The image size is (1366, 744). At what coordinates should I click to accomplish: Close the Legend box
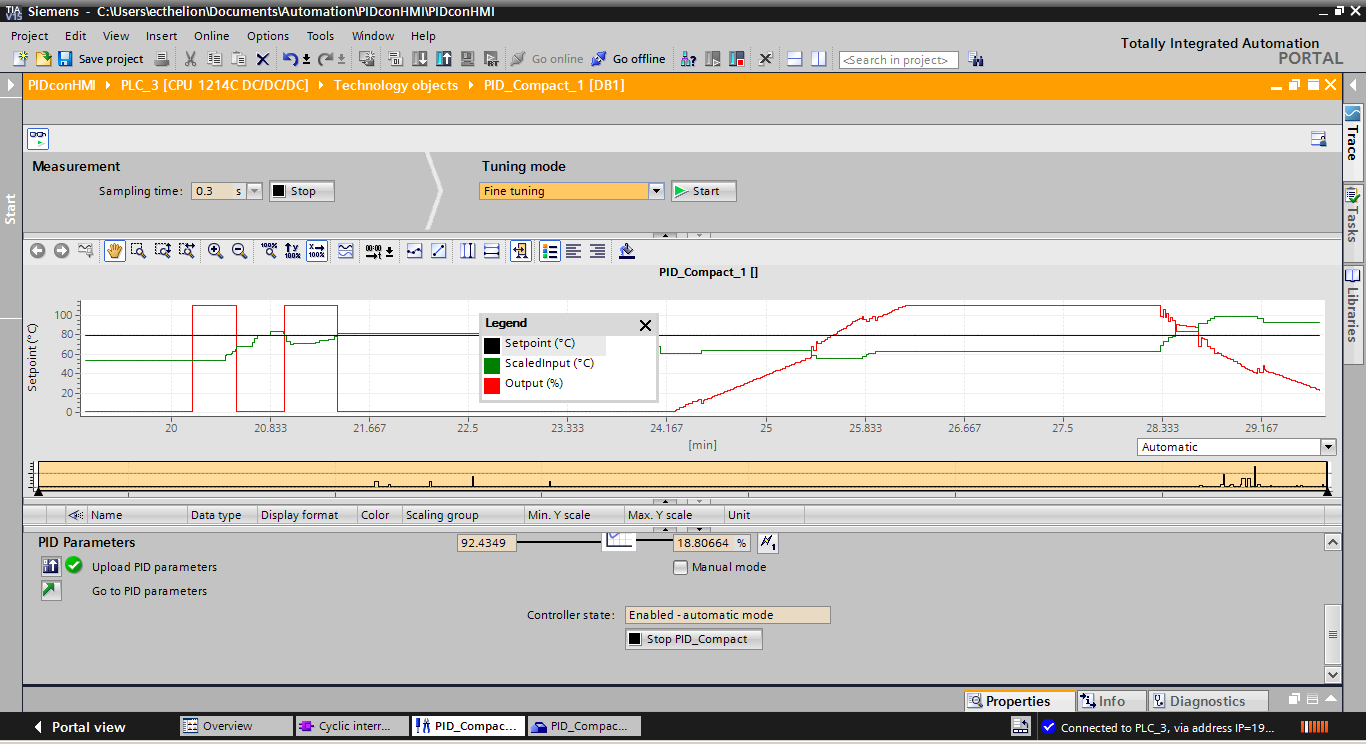[645, 325]
